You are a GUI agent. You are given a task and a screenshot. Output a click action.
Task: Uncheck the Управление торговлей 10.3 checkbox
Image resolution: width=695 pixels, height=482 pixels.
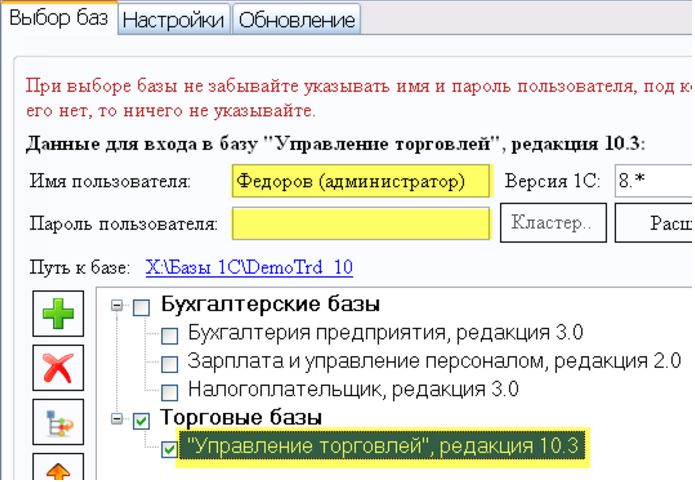coord(169,449)
